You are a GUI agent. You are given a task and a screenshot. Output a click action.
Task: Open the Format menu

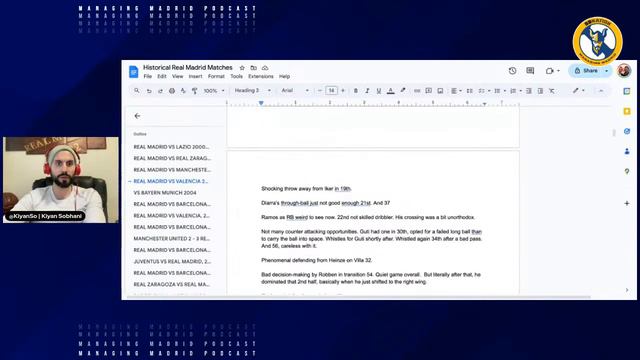pos(216,76)
